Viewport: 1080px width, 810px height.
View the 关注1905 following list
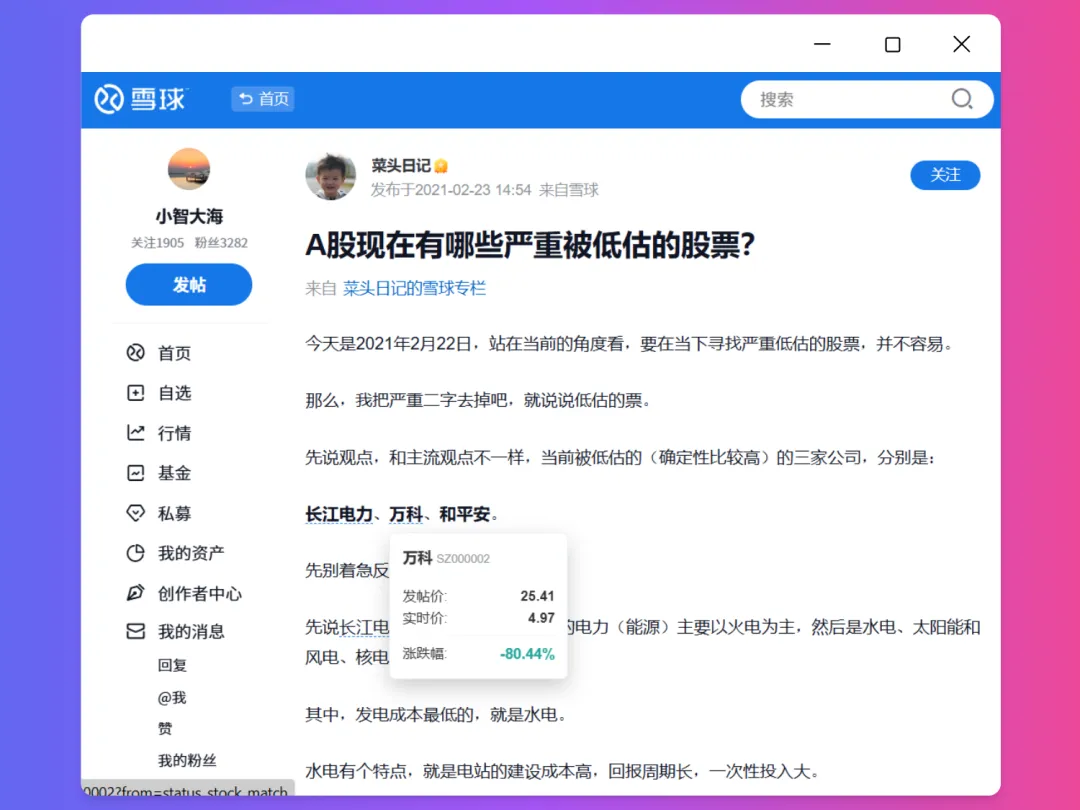[157, 242]
